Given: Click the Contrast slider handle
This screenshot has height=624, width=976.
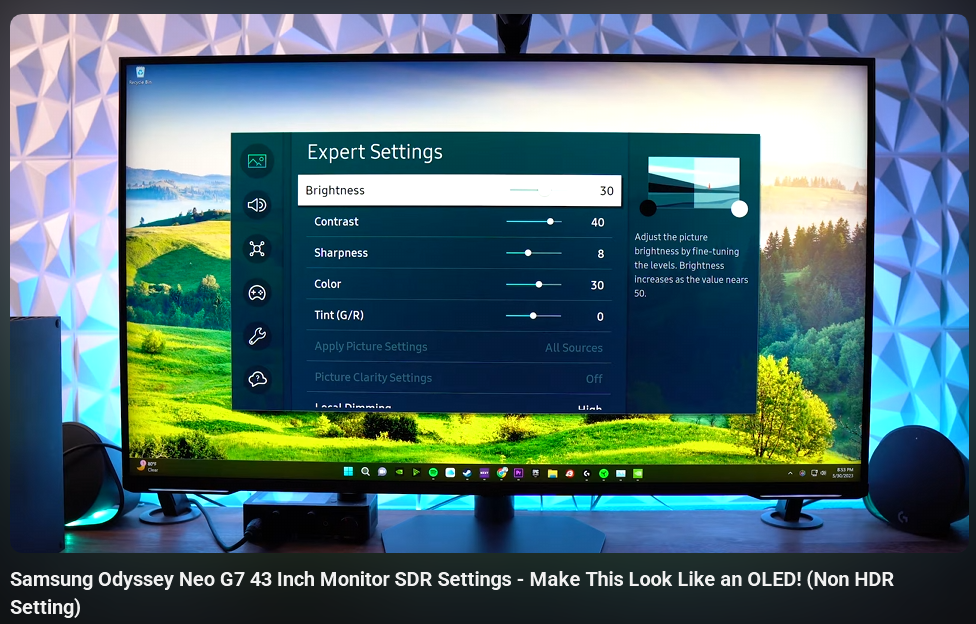Looking at the screenshot, I should pos(550,221).
